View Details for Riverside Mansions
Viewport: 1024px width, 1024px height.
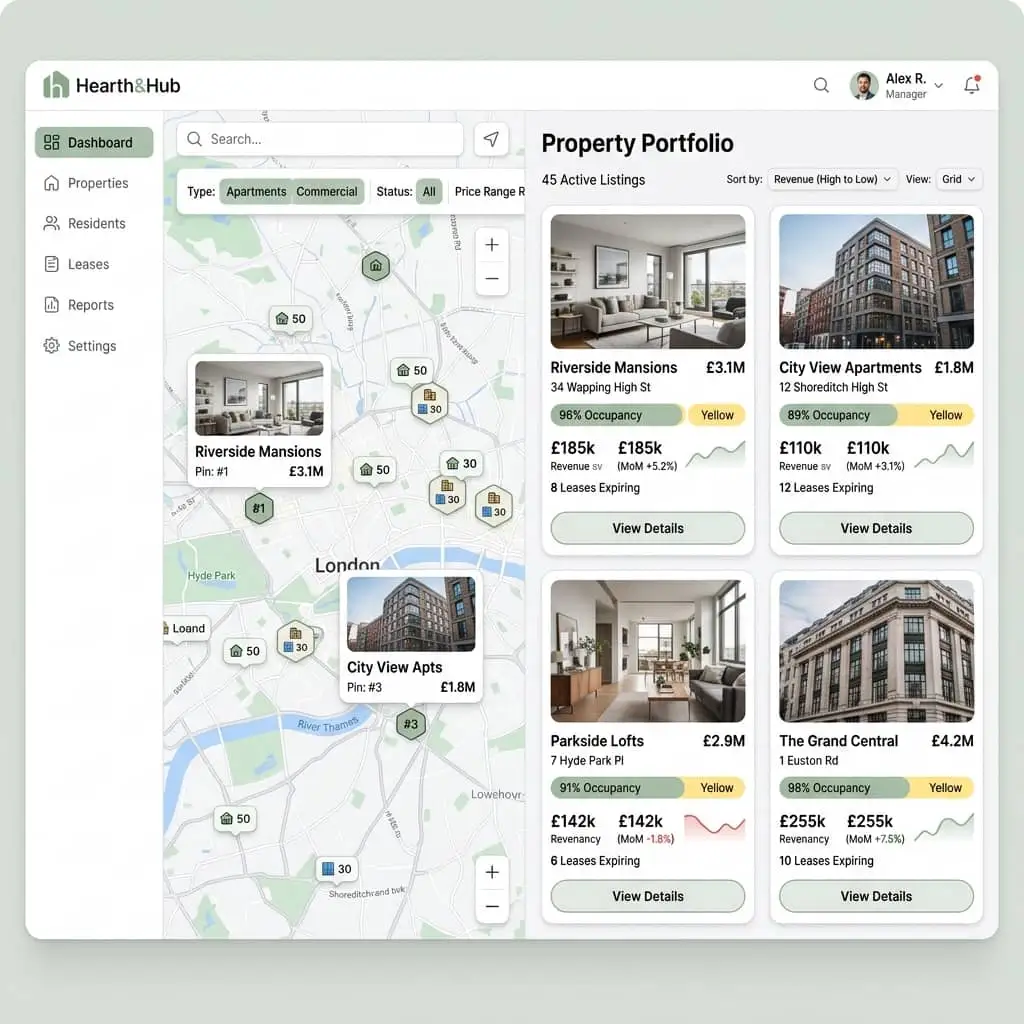click(x=648, y=528)
